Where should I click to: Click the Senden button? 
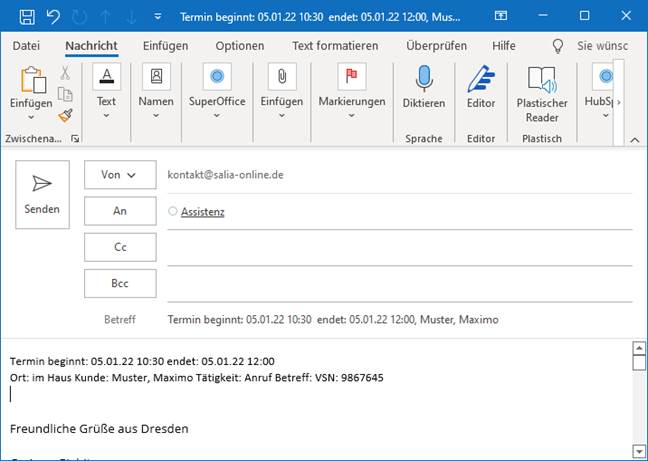click(x=42, y=195)
